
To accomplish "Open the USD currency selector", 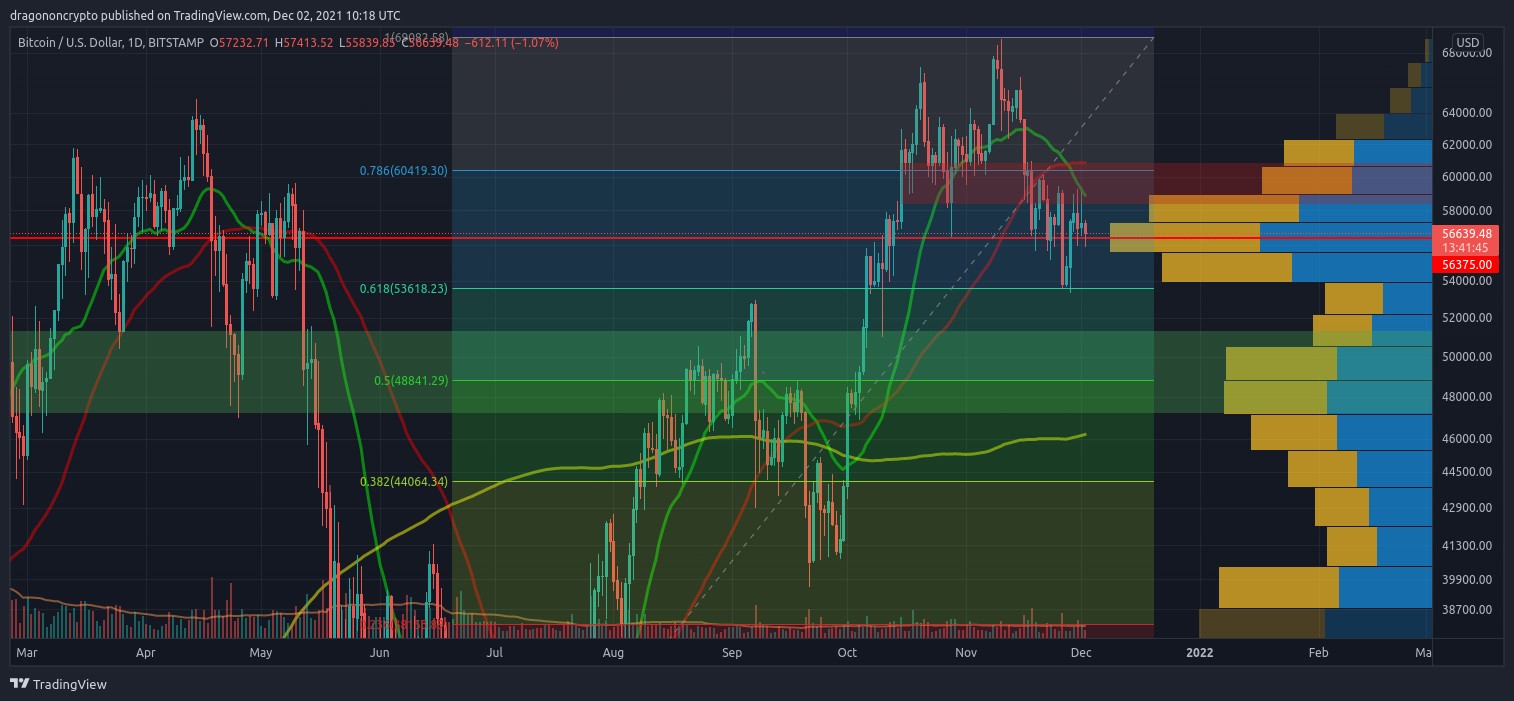I will 1468,42.
